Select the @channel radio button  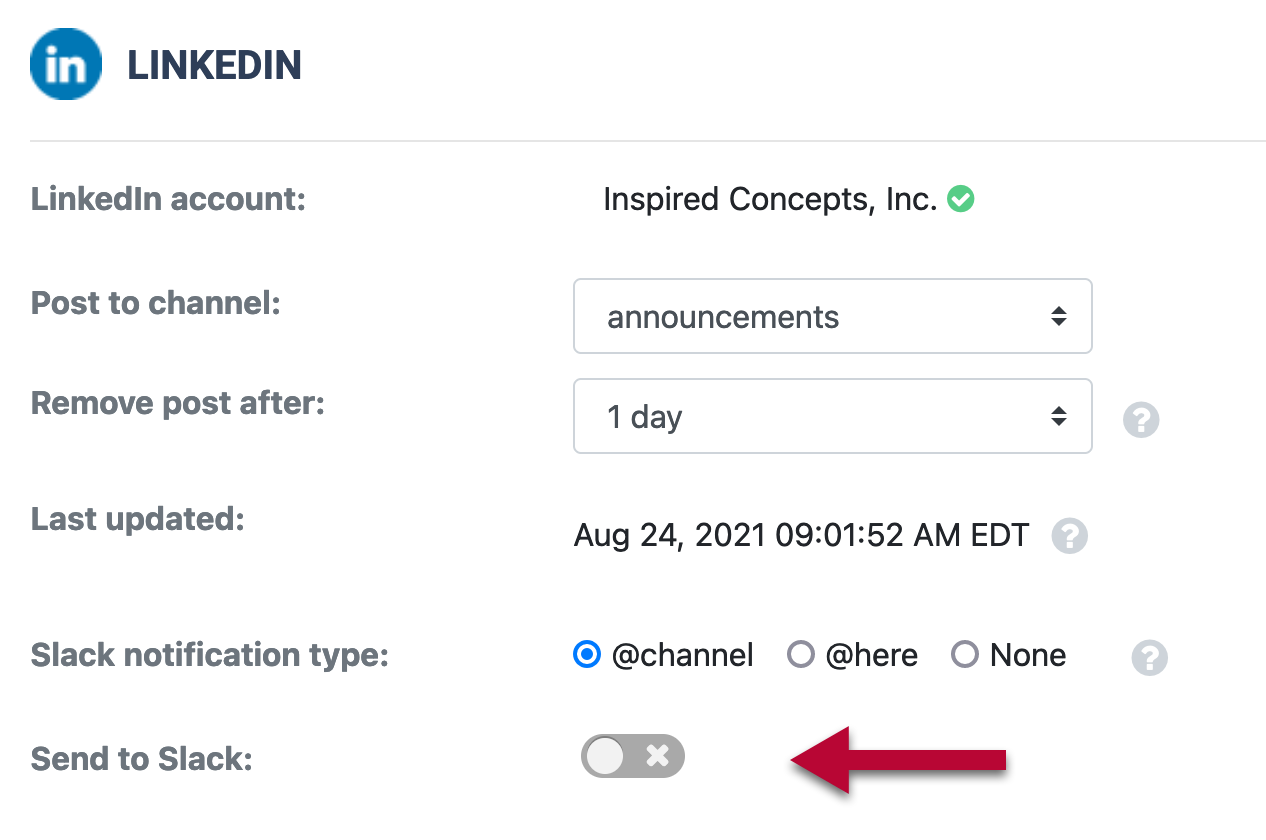tap(587, 655)
